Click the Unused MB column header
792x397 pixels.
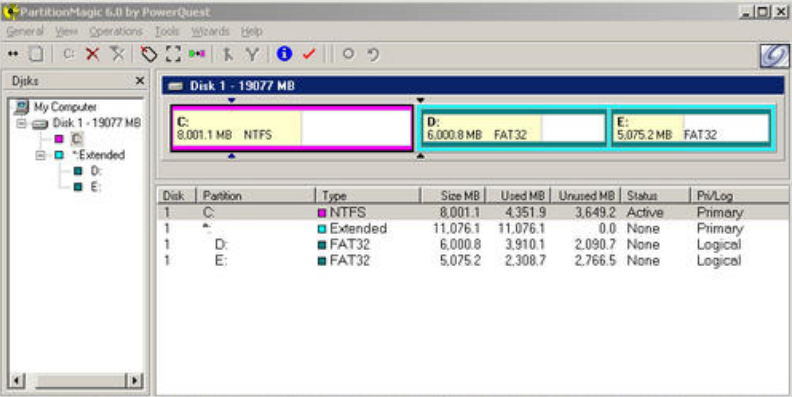click(586, 195)
